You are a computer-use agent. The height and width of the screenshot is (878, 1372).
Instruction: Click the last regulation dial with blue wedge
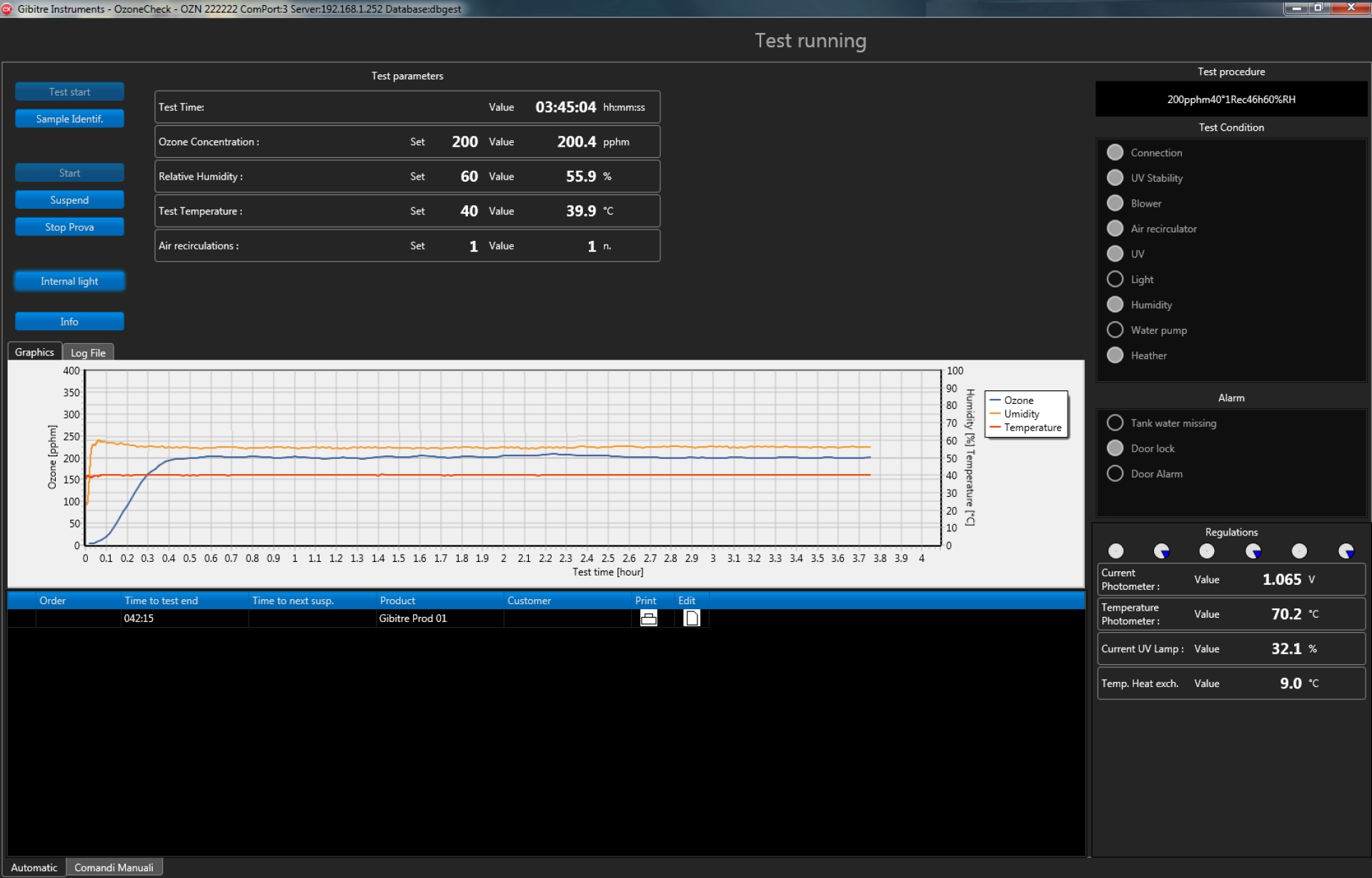[x=1346, y=551]
